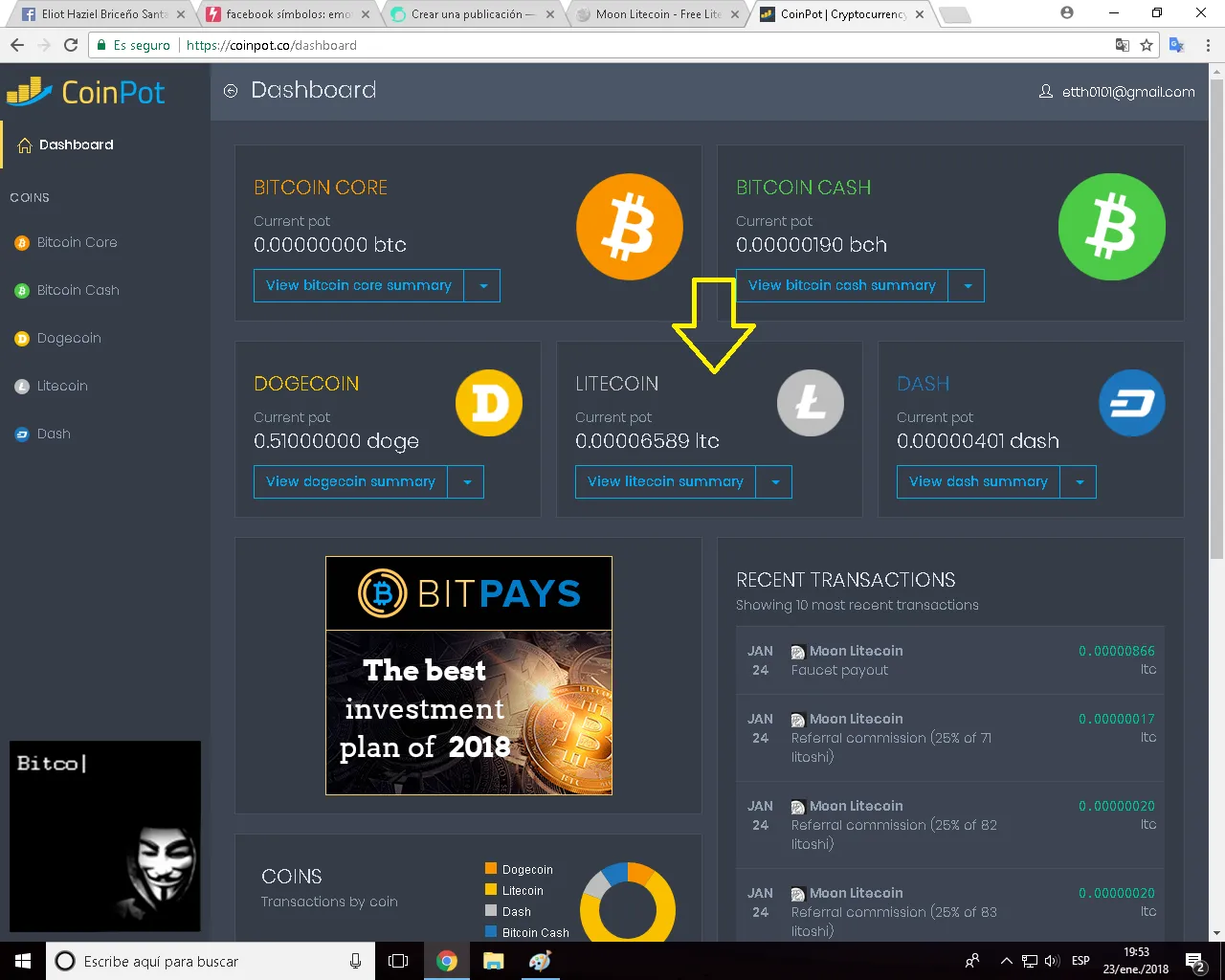Open File Explorer from taskbar

click(x=494, y=961)
